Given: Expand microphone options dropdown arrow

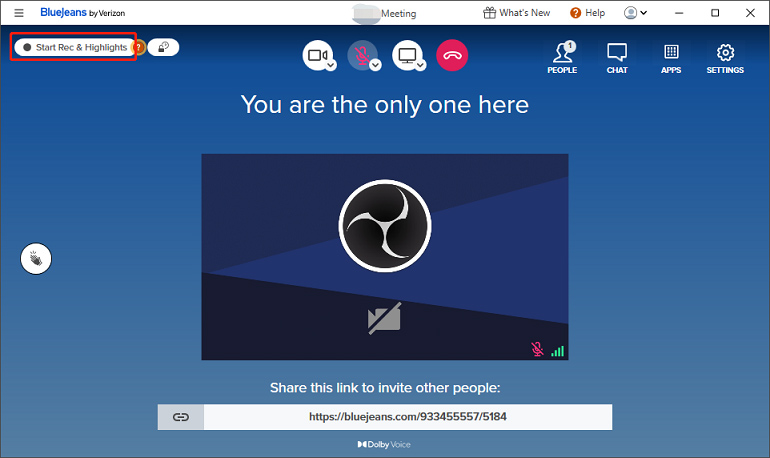Looking at the screenshot, I should click(x=376, y=65).
